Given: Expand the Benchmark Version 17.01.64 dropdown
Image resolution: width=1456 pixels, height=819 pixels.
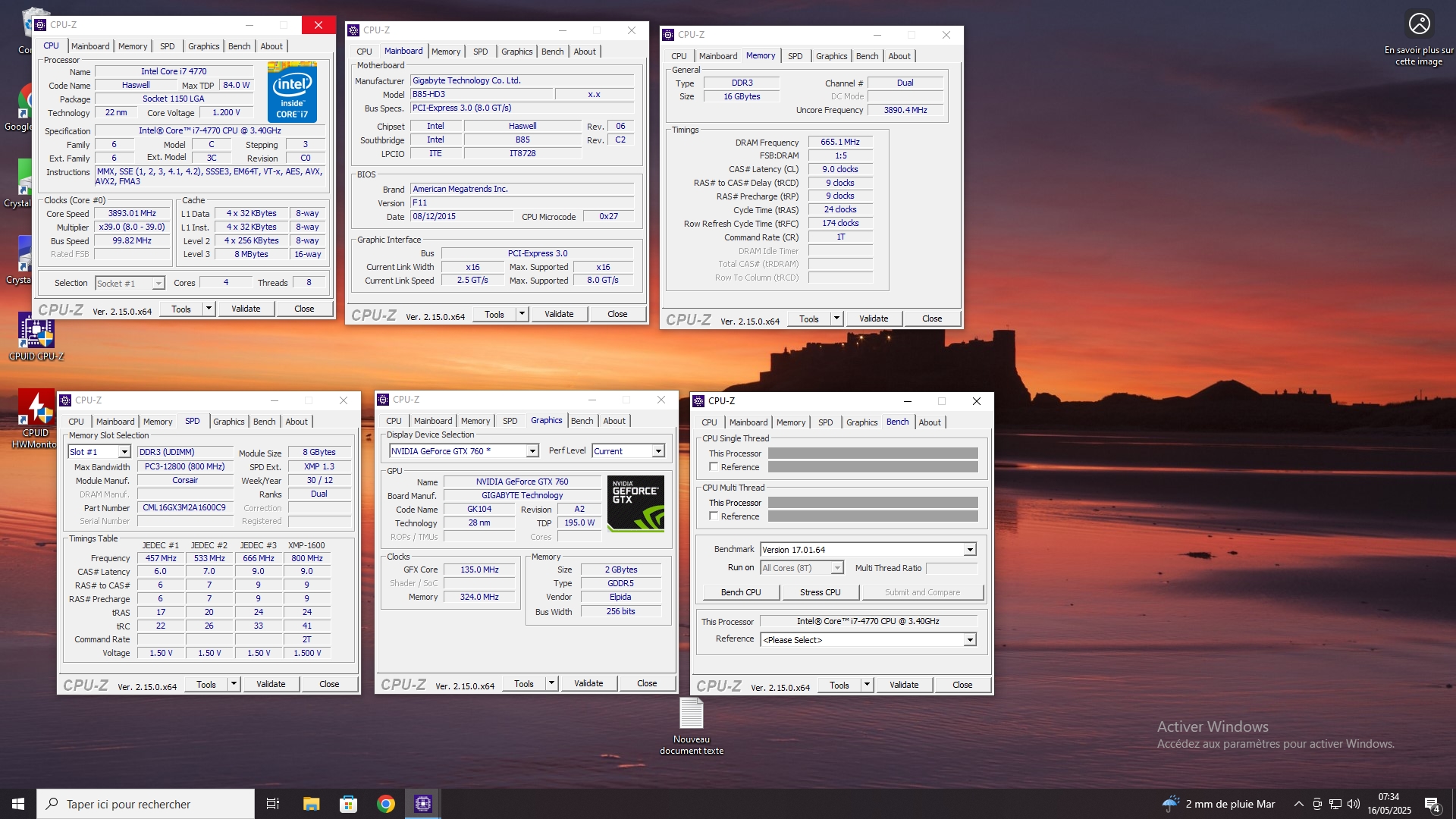Looking at the screenshot, I should (x=970, y=550).
